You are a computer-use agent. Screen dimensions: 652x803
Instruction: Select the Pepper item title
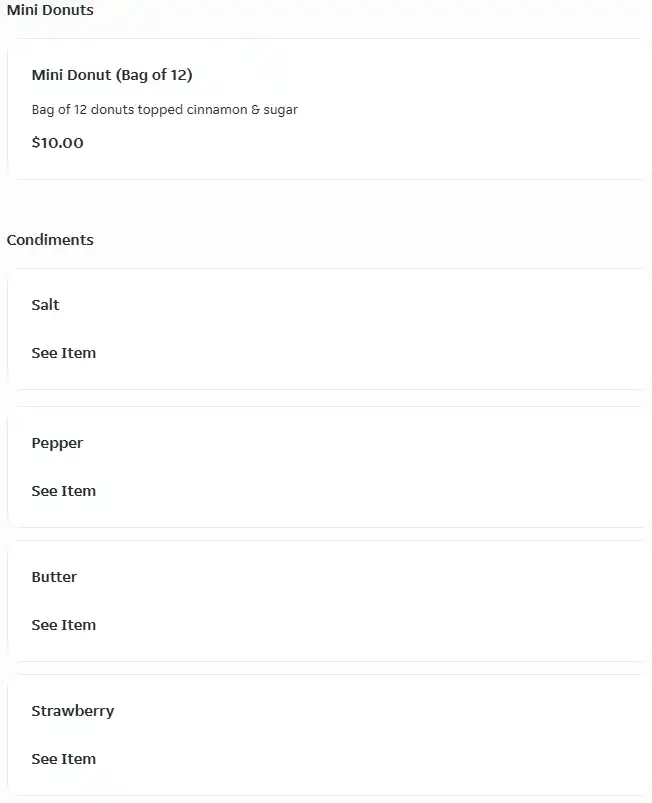(x=57, y=442)
